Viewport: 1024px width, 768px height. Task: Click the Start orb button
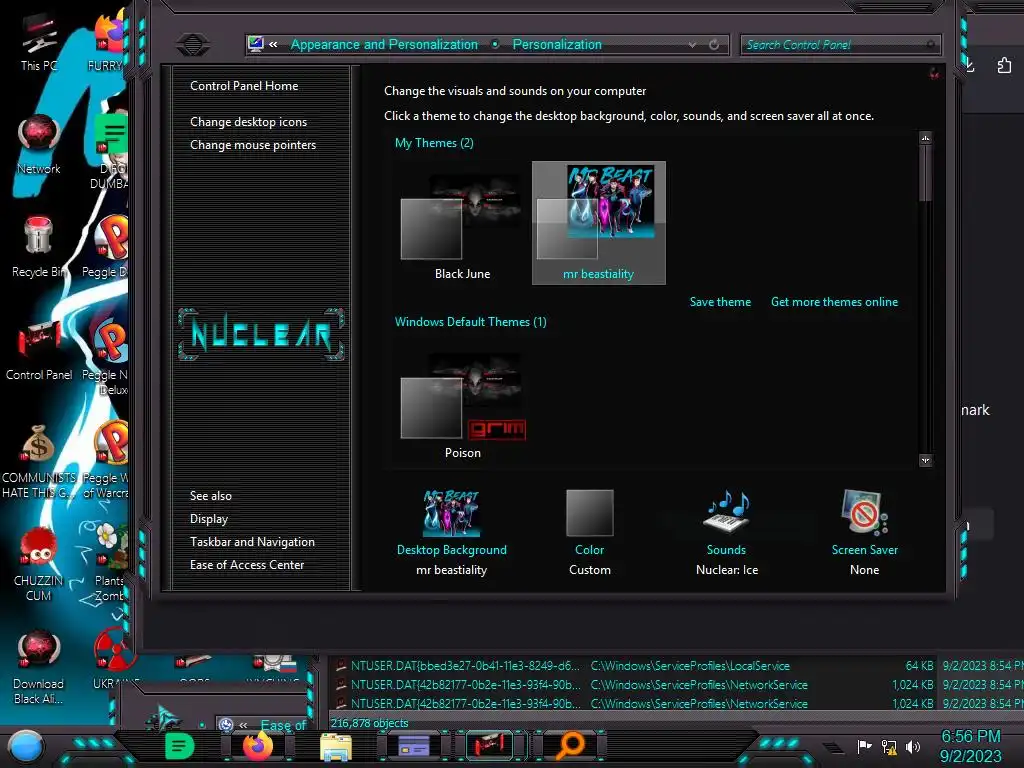(26, 746)
